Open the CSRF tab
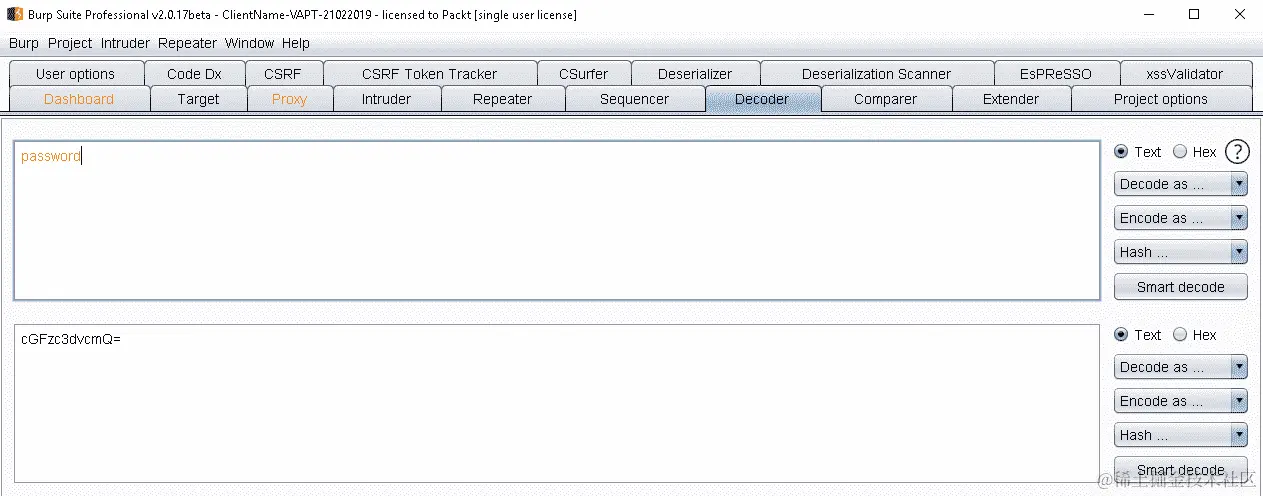This screenshot has height=496, width=1263. coord(283,74)
